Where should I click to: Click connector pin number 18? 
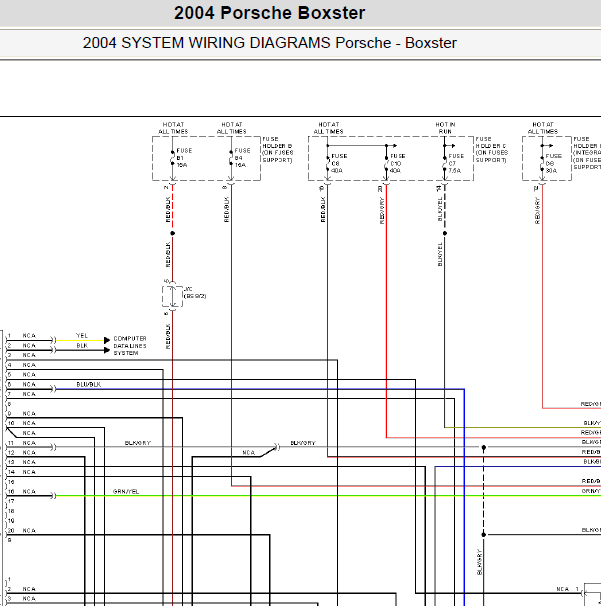pyautogui.click(x=11, y=511)
